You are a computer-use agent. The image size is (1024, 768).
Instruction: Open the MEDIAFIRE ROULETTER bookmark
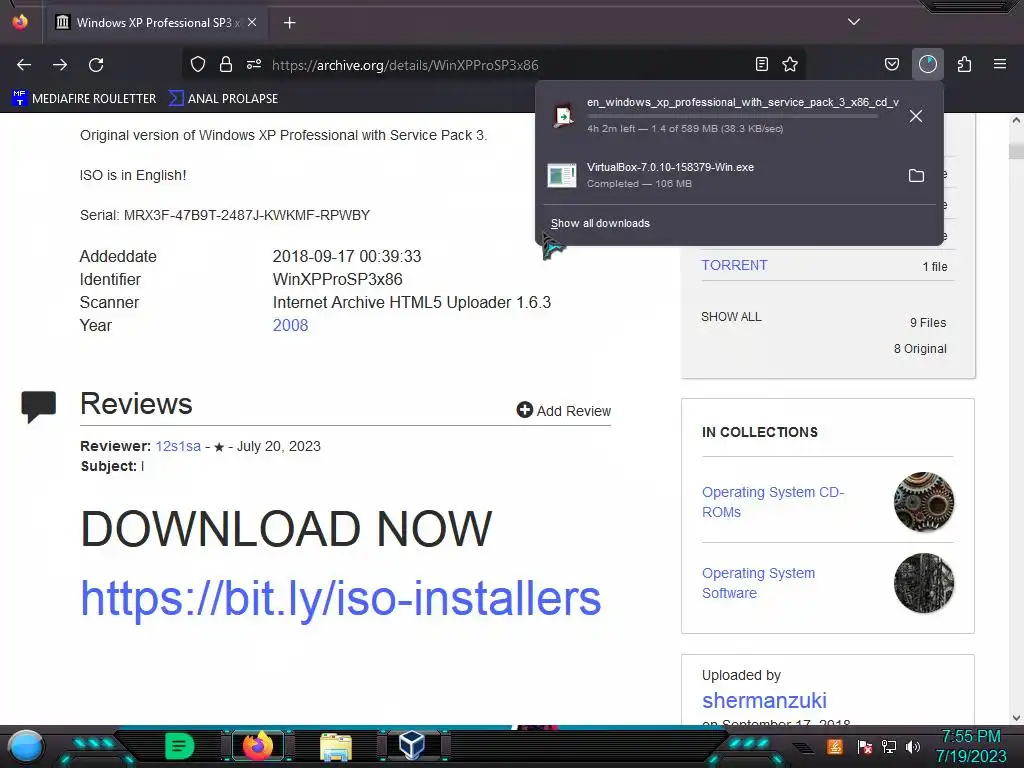84,99
